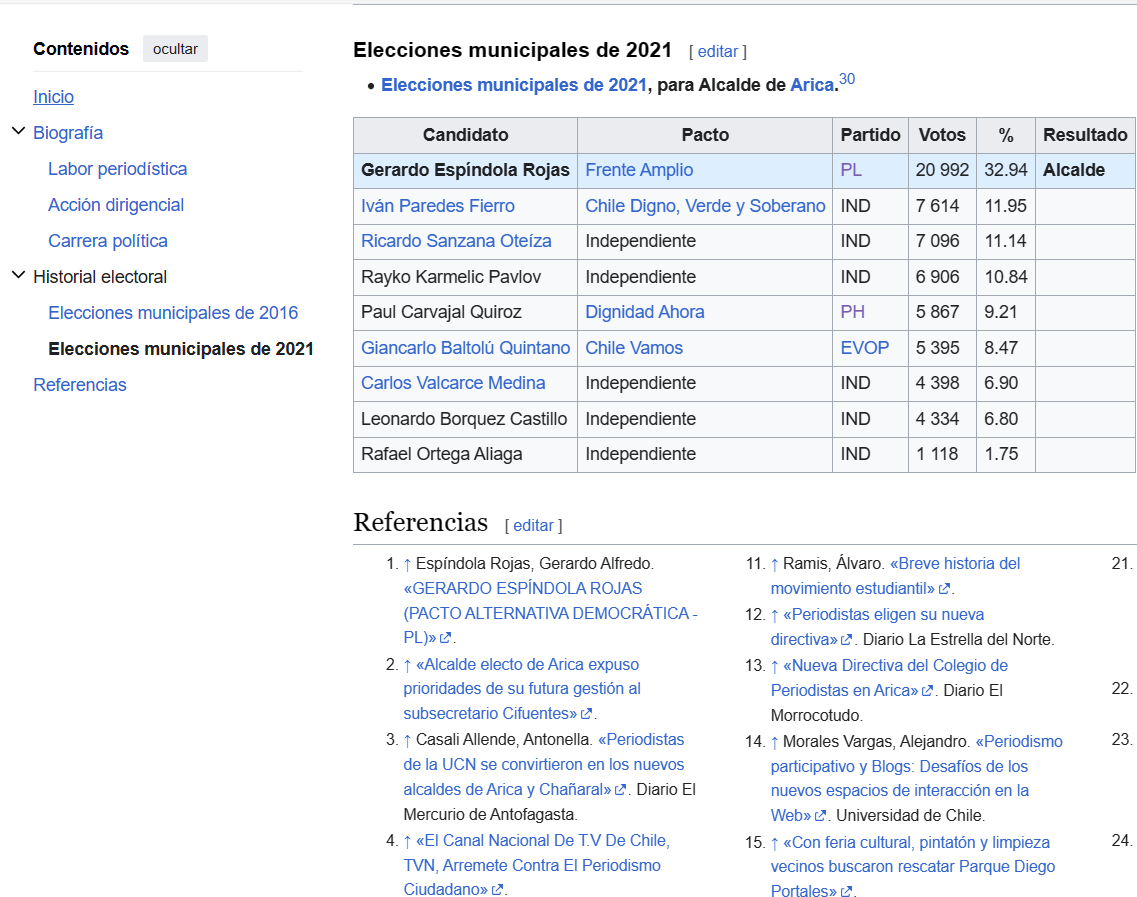This screenshot has height=897, width=1137.
Task: Jump to Acción dirigencial
Action: [x=116, y=205]
